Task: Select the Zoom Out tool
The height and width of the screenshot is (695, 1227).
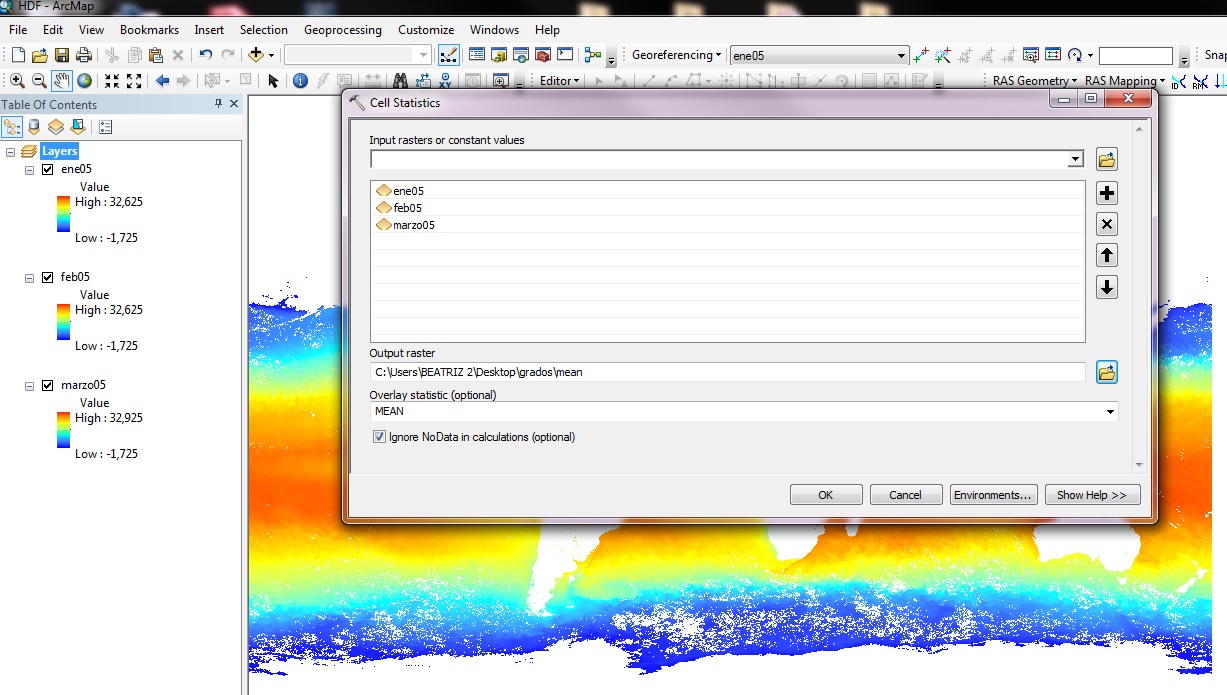Action: click(x=39, y=81)
